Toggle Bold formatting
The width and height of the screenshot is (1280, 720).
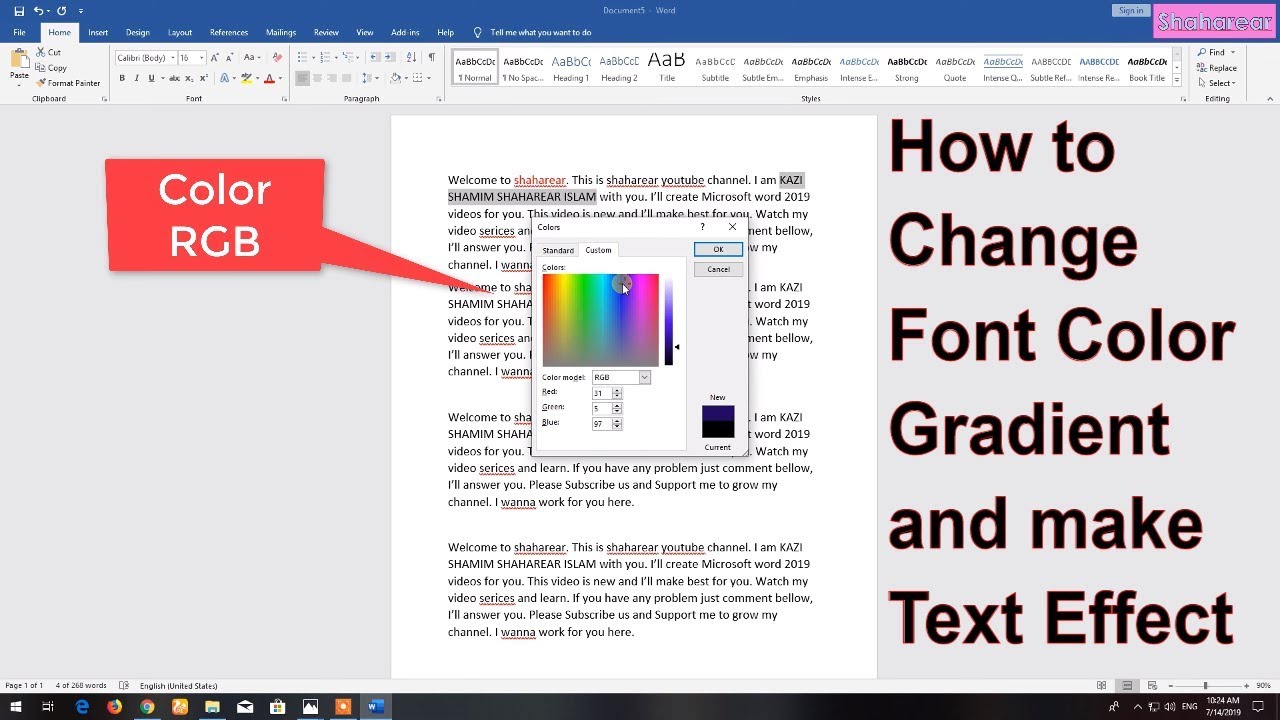click(122, 78)
